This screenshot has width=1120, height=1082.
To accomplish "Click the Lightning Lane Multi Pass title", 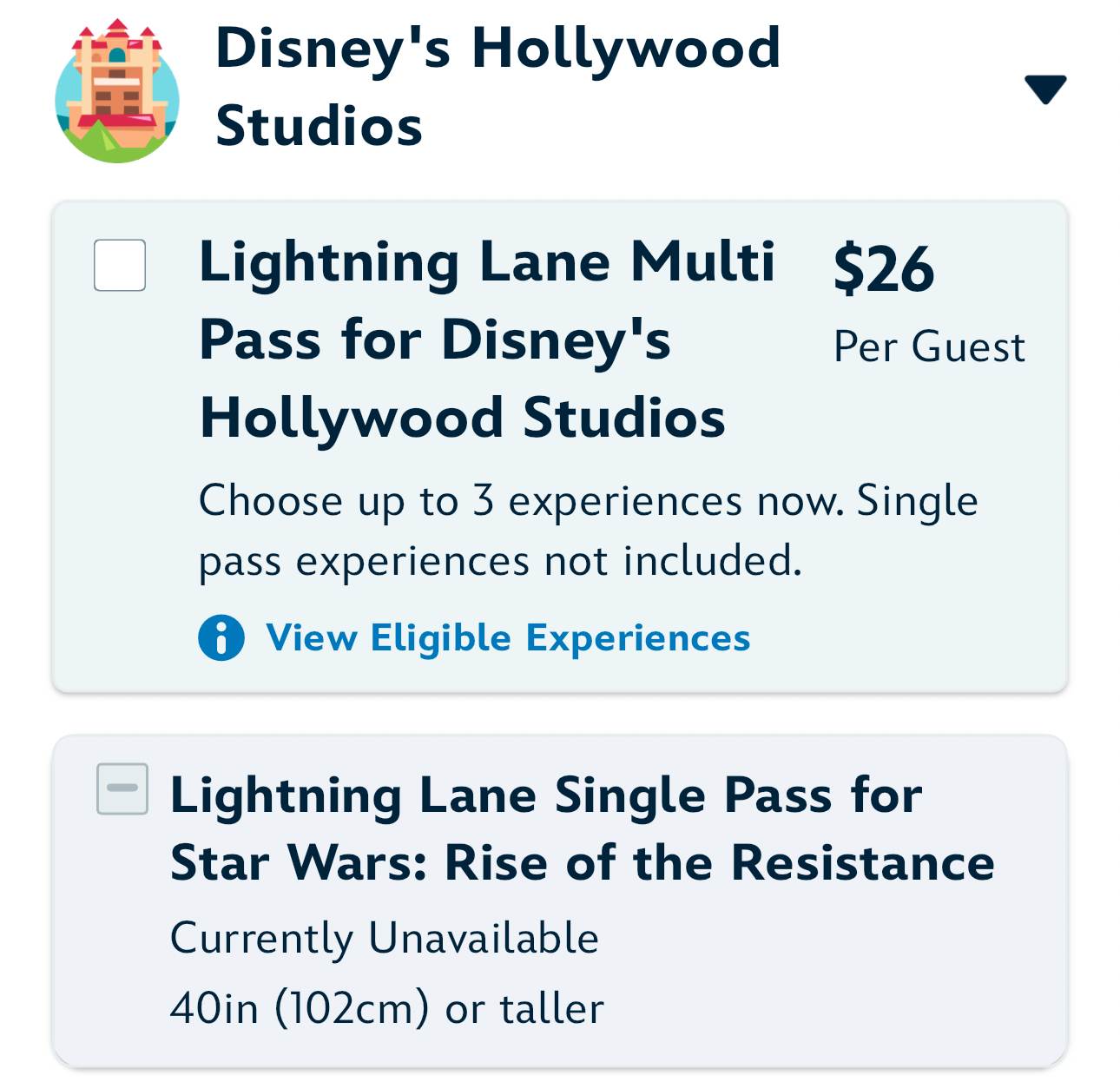I will coord(486,339).
